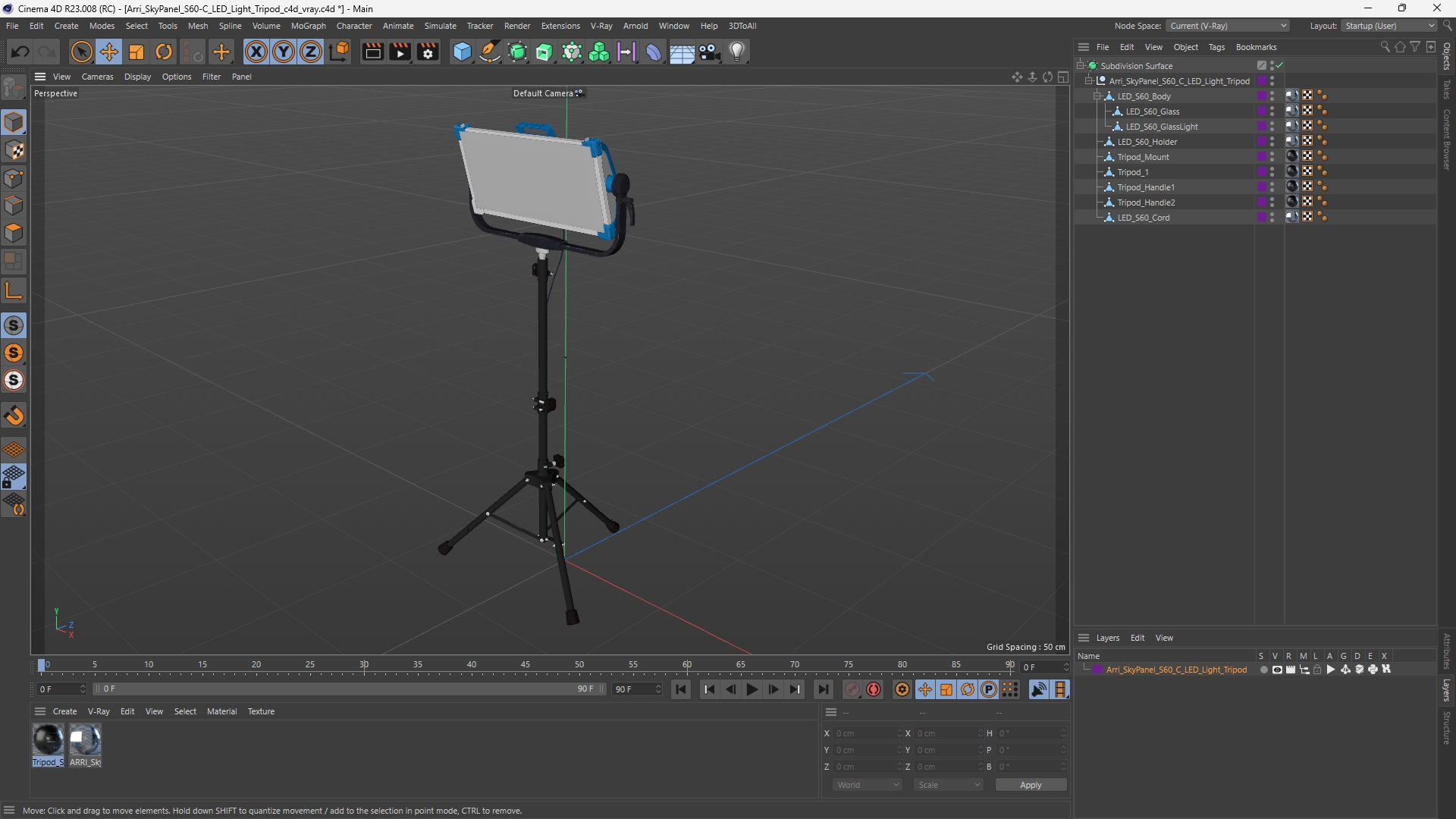Play animation forwards

pos(752,689)
